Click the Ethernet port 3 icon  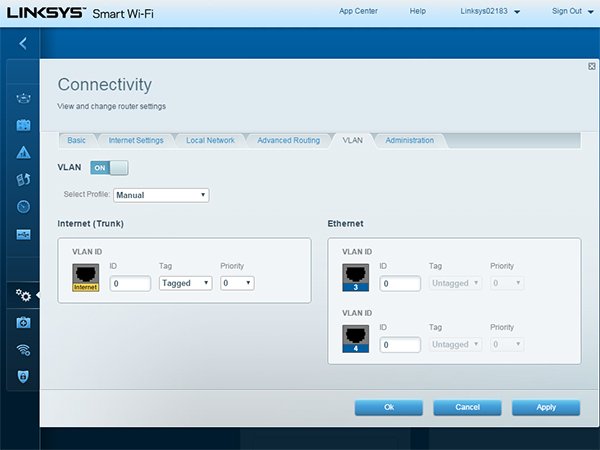[355, 277]
